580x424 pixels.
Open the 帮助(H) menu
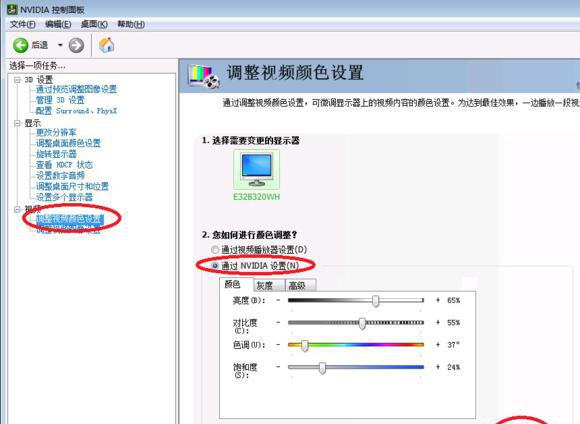[x=131, y=24]
